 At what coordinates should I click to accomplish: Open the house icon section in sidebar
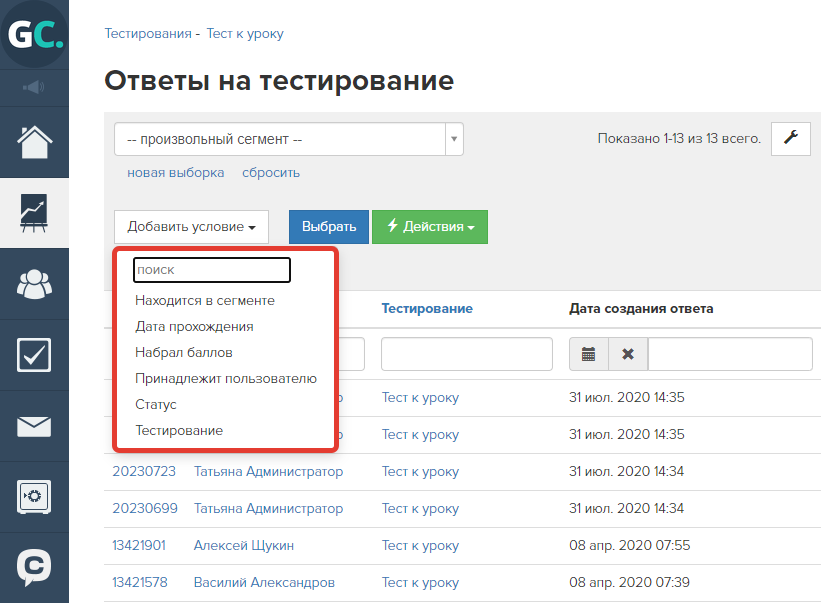coord(34,142)
